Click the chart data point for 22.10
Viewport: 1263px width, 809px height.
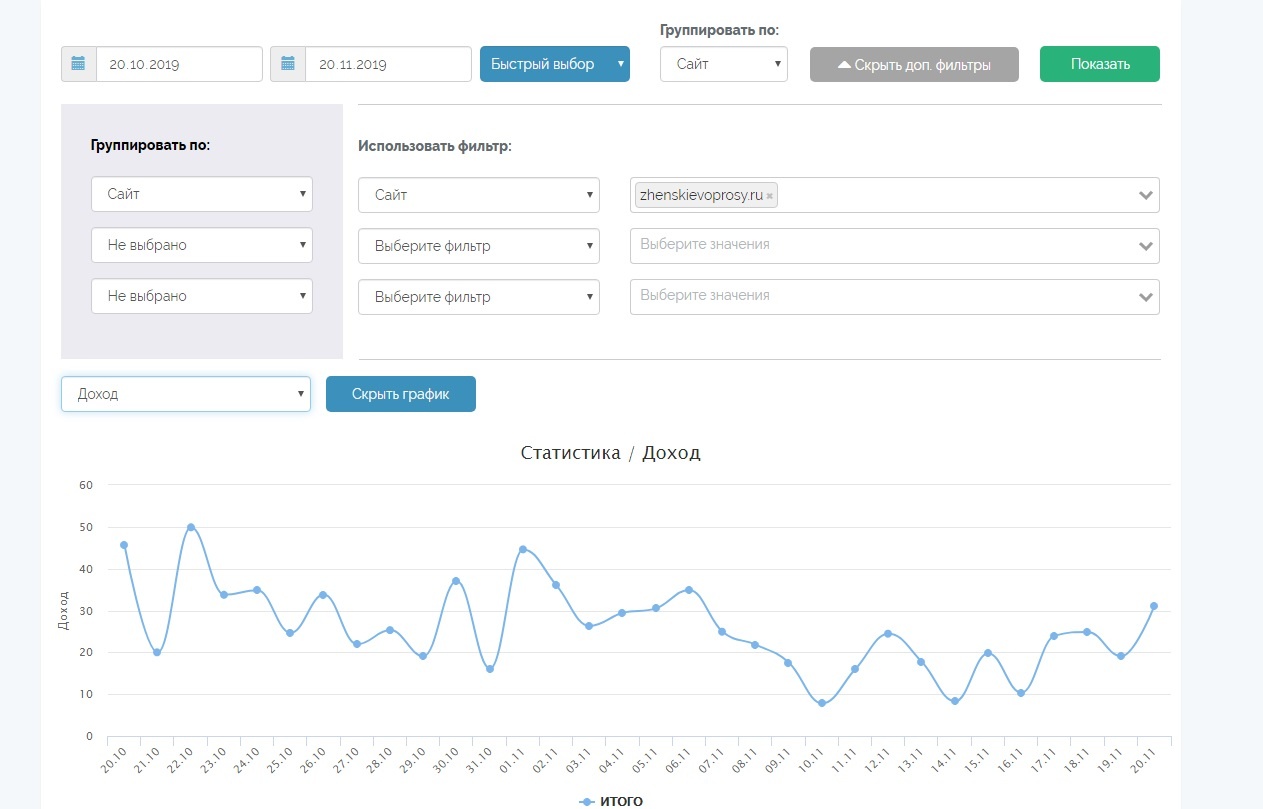click(x=190, y=527)
